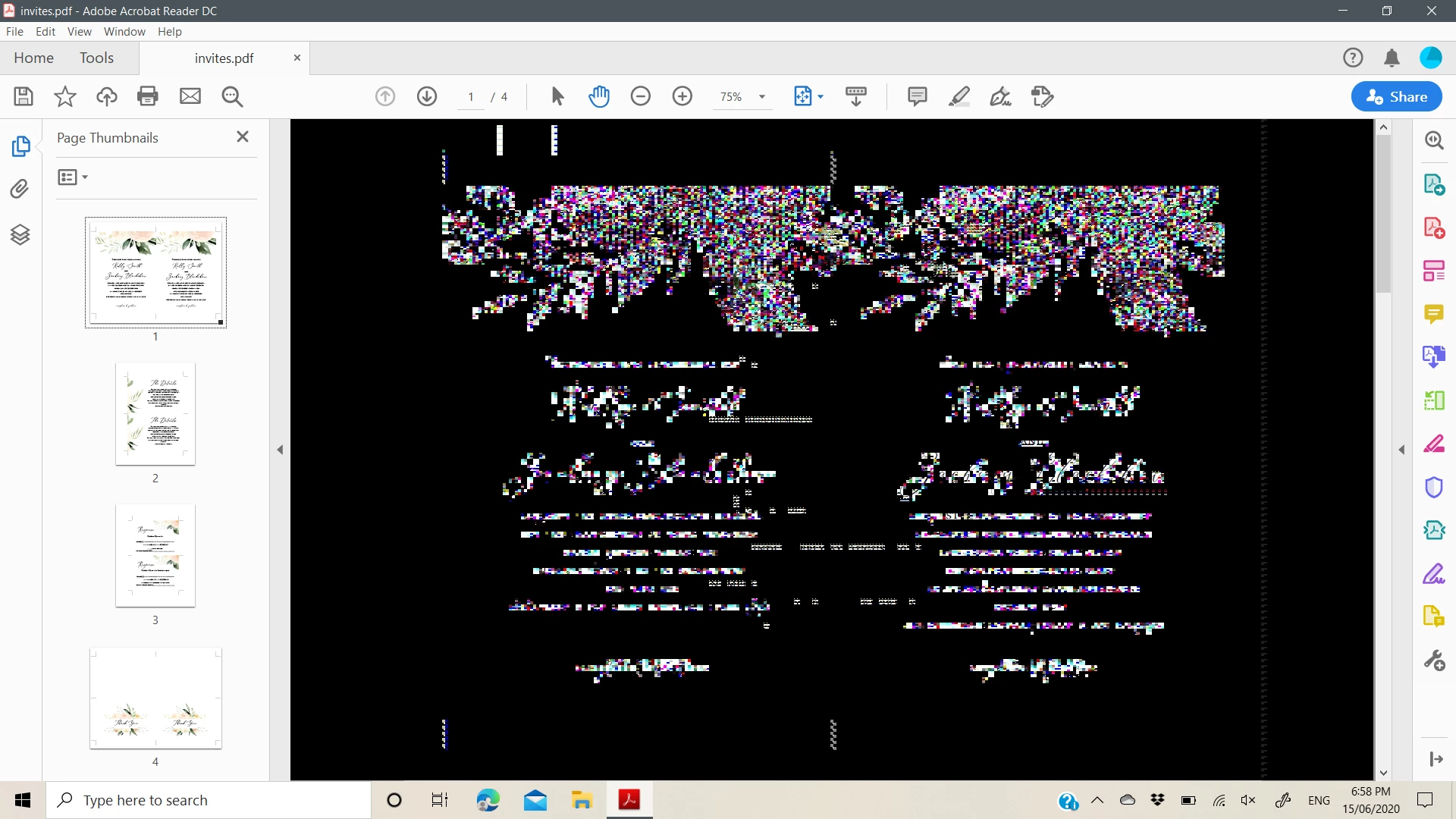Click the Print file icon

(x=147, y=96)
